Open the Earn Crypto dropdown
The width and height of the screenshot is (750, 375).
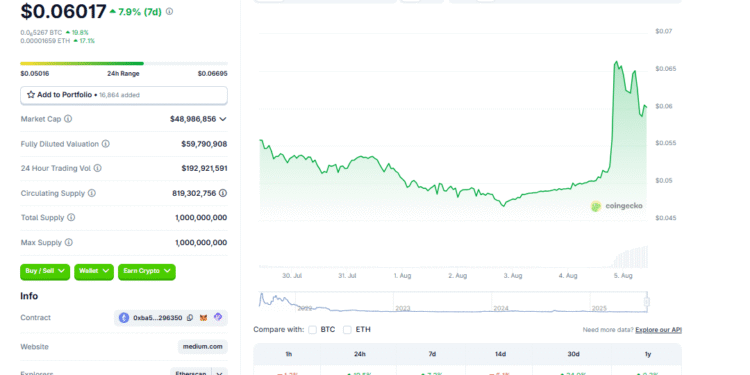147,271
